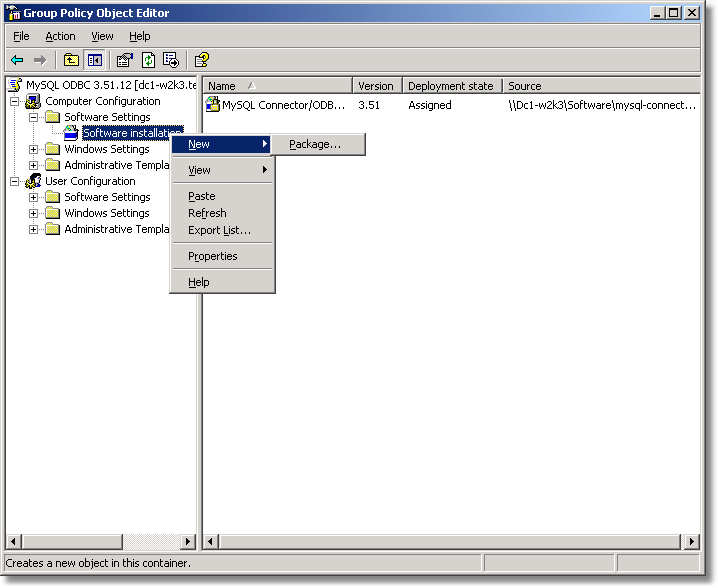The height and width of the screenshot is (588, 718).
Task: Click the Group Policy Object Editor title icon
Action: [x=14, y=13]
